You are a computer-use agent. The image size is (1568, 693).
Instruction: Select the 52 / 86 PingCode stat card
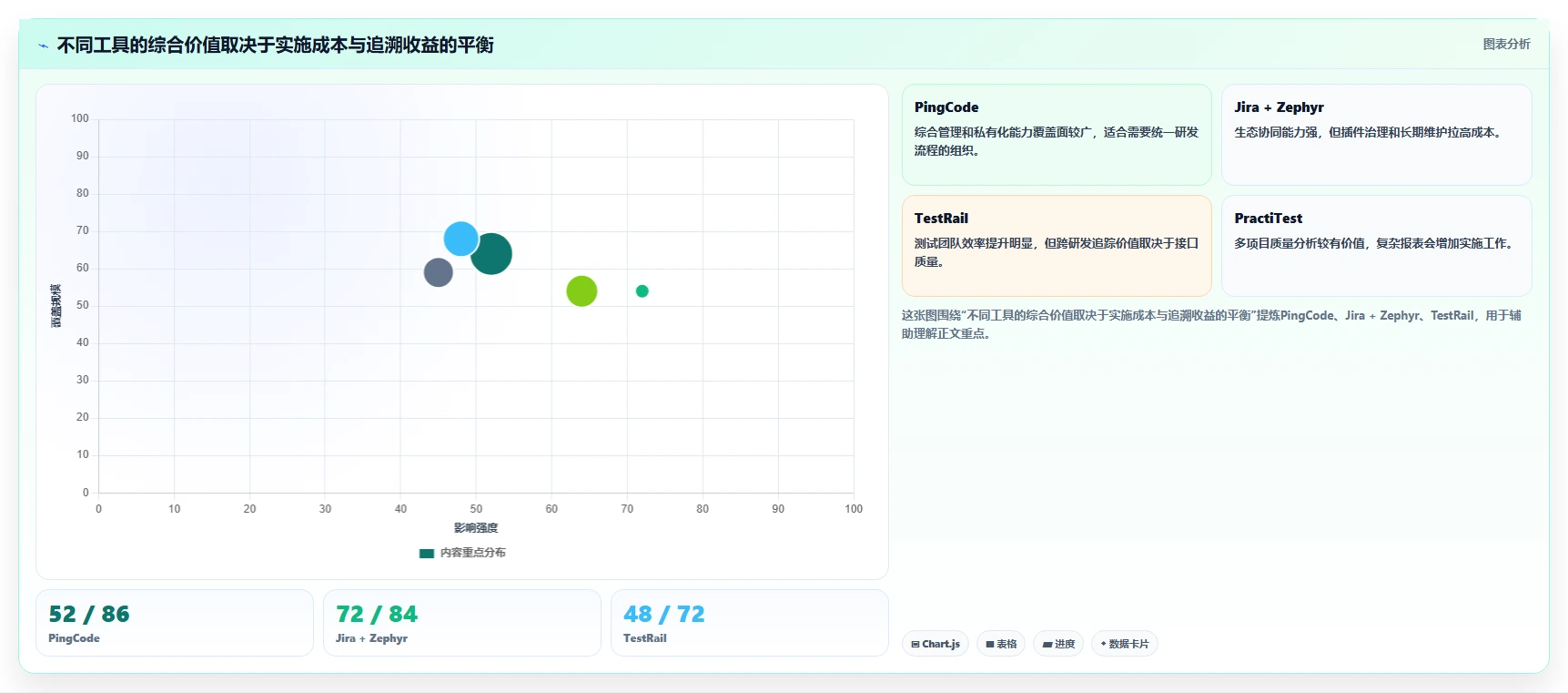click(175, 623)
